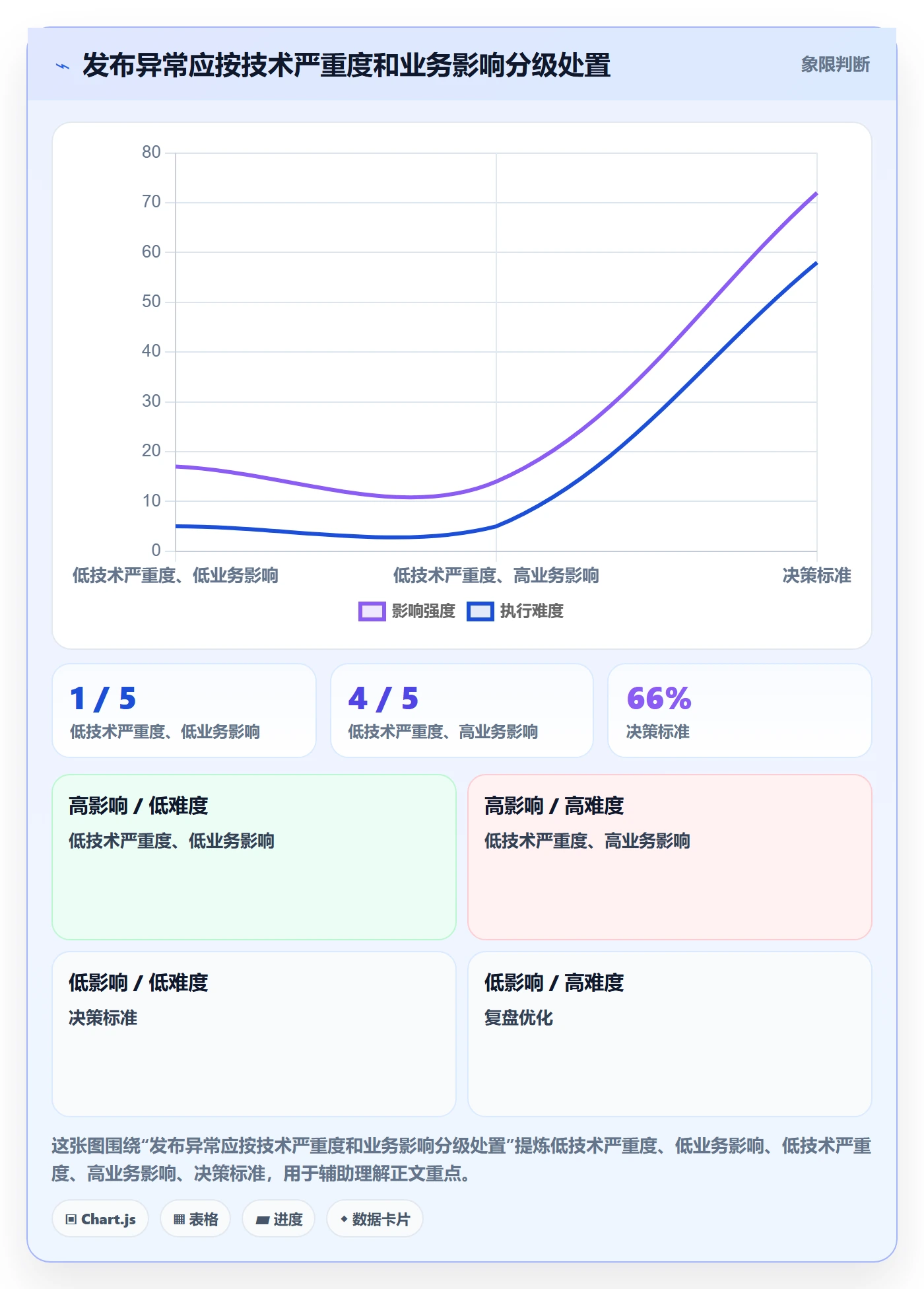
Task: Select the 高影响 / 高难度 quadrant
Action: point(670,857)
